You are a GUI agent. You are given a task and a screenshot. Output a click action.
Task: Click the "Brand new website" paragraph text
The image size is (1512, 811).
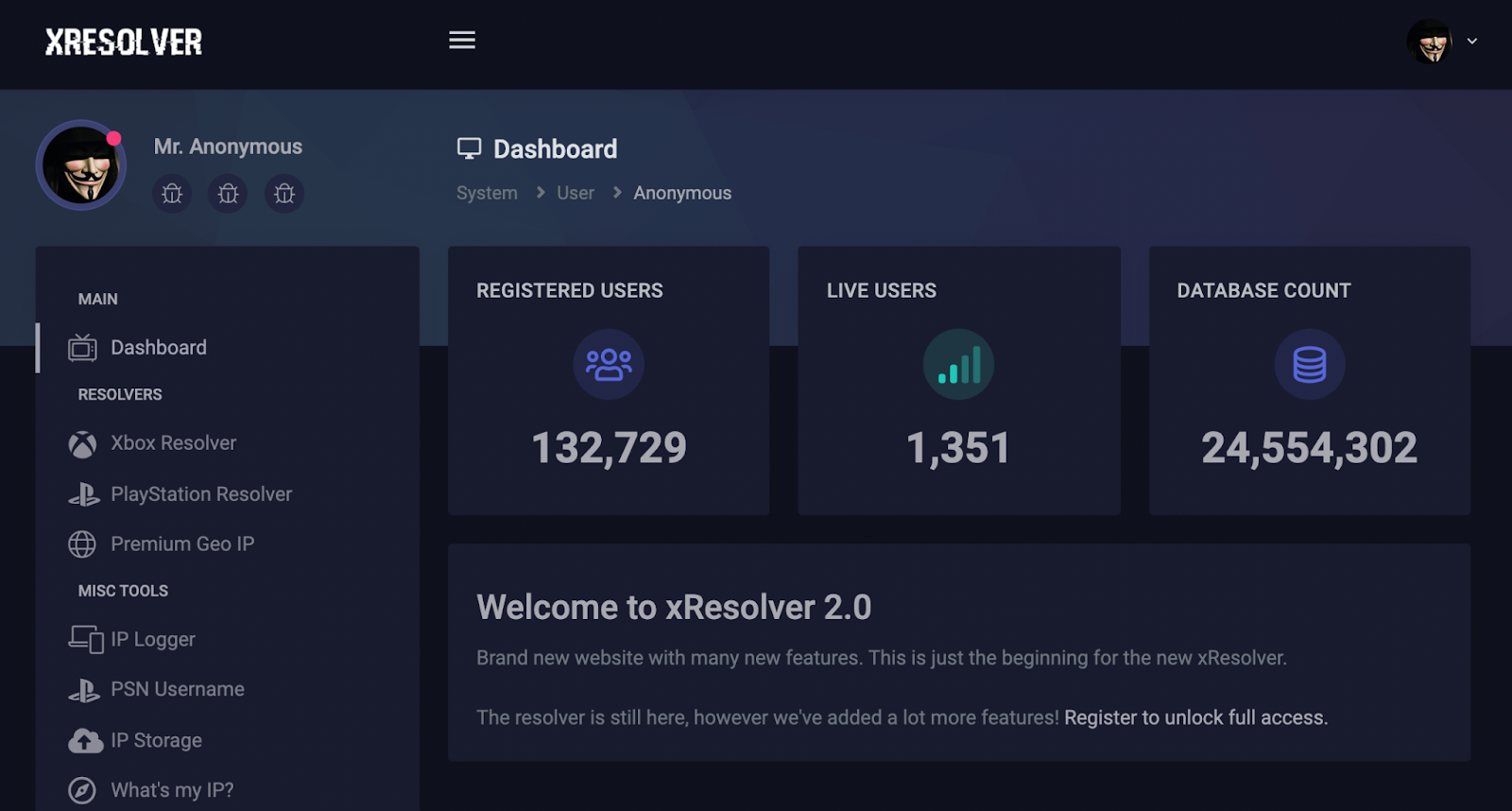(882, 658)
